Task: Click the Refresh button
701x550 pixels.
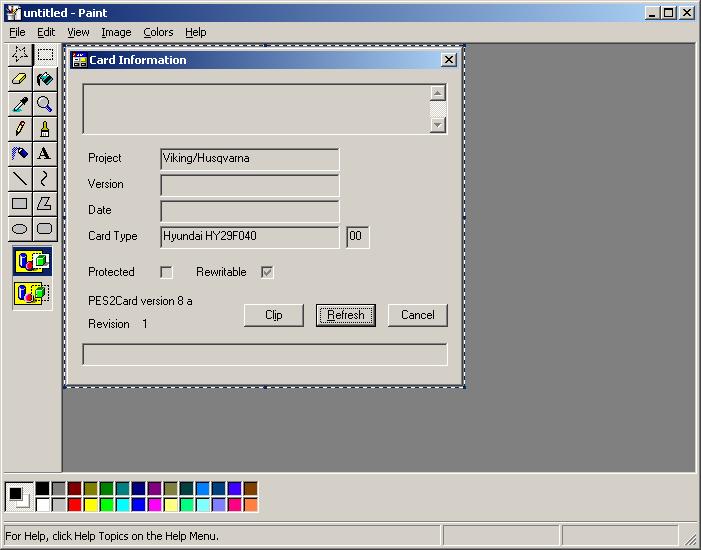Action: pyautogui.click(x=346, y=315)
